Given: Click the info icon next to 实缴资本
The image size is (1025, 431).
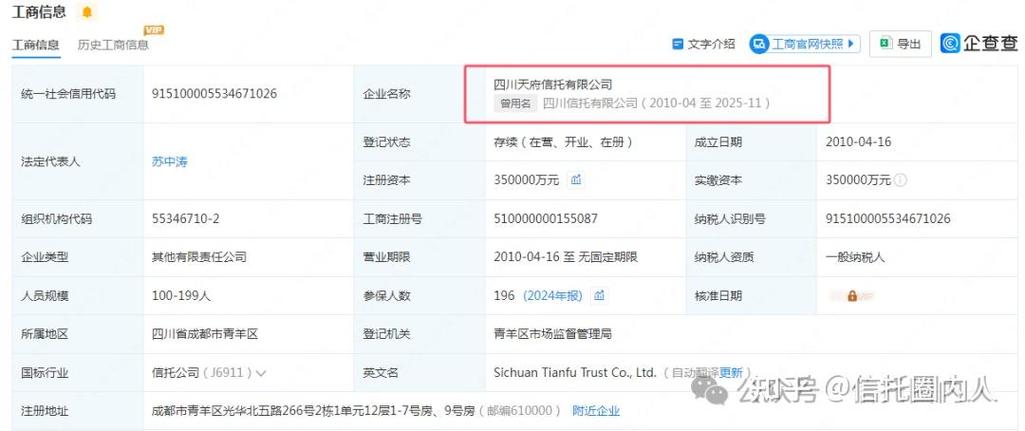Looking at the screenshot, I should pyautogui.click(x=901, y=180).
